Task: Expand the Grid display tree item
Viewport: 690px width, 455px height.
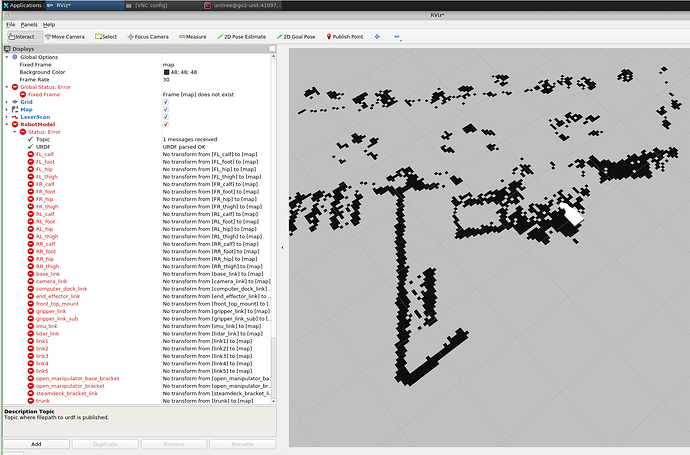Action: tap(6, 101)
